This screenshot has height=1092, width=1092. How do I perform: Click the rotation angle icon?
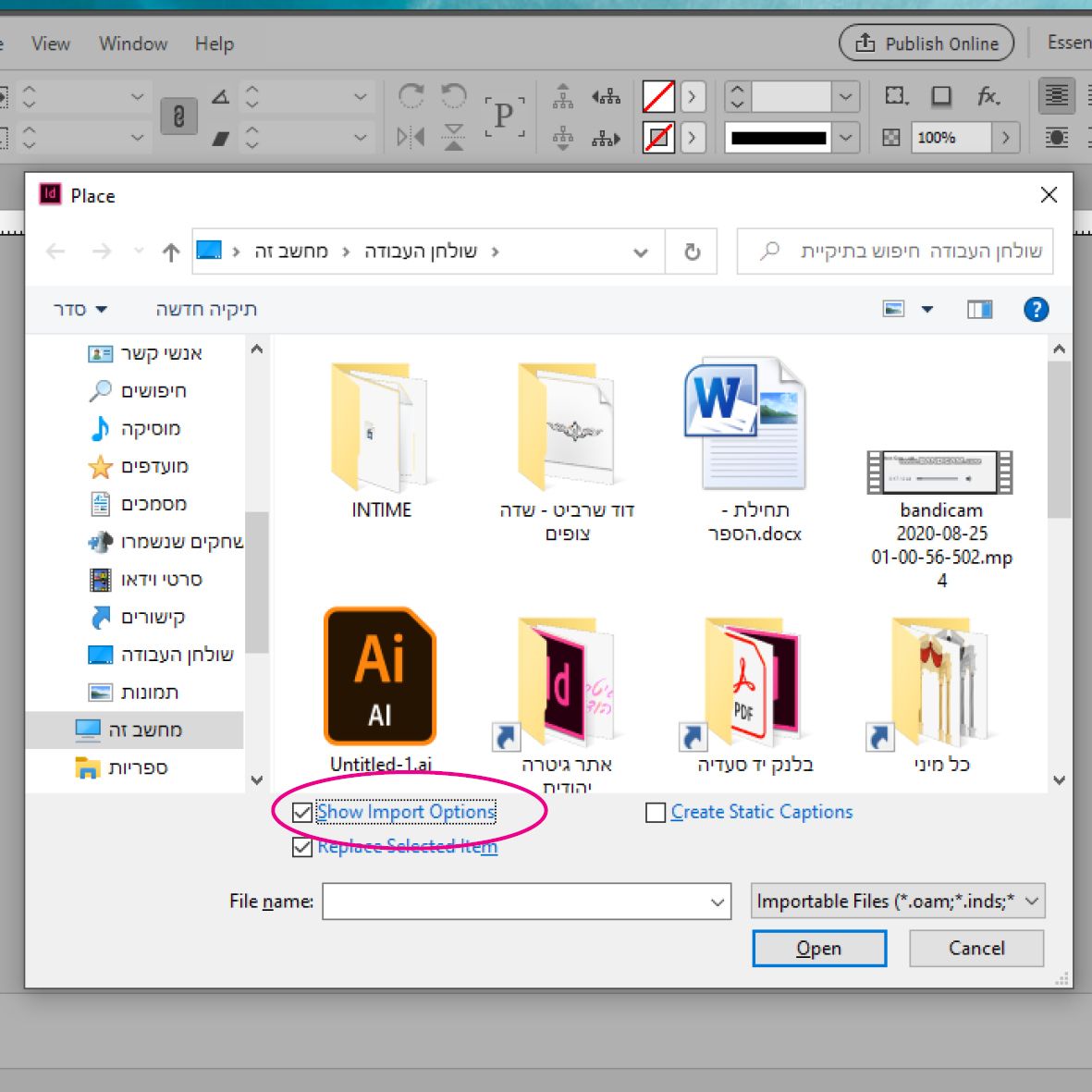[221, 96]
